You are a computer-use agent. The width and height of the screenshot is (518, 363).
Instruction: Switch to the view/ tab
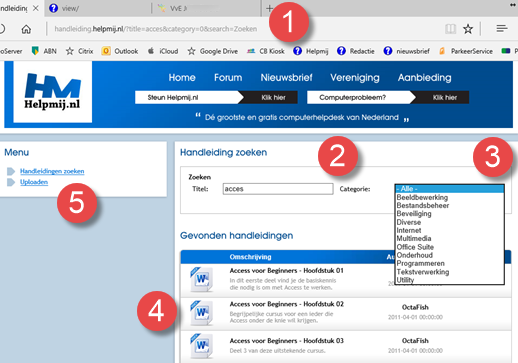[x=70, y=8]
